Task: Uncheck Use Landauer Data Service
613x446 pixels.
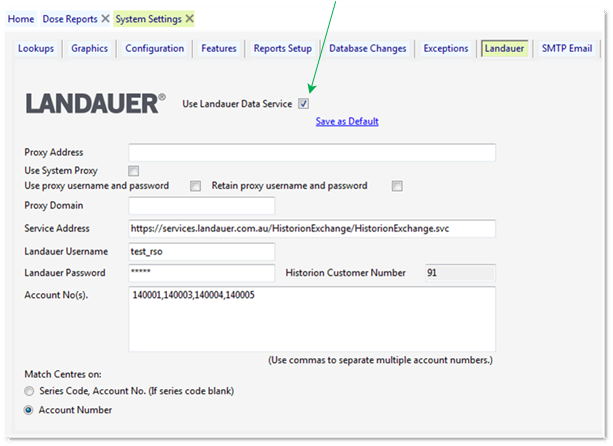Action: click(x=303, y=104)
